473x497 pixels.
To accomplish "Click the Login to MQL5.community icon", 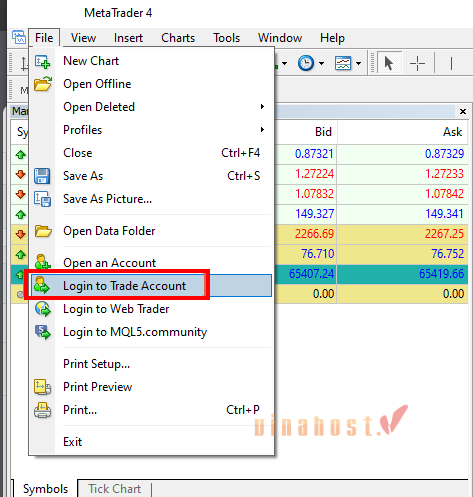I will pyautogui.click(x=43, y=332).
